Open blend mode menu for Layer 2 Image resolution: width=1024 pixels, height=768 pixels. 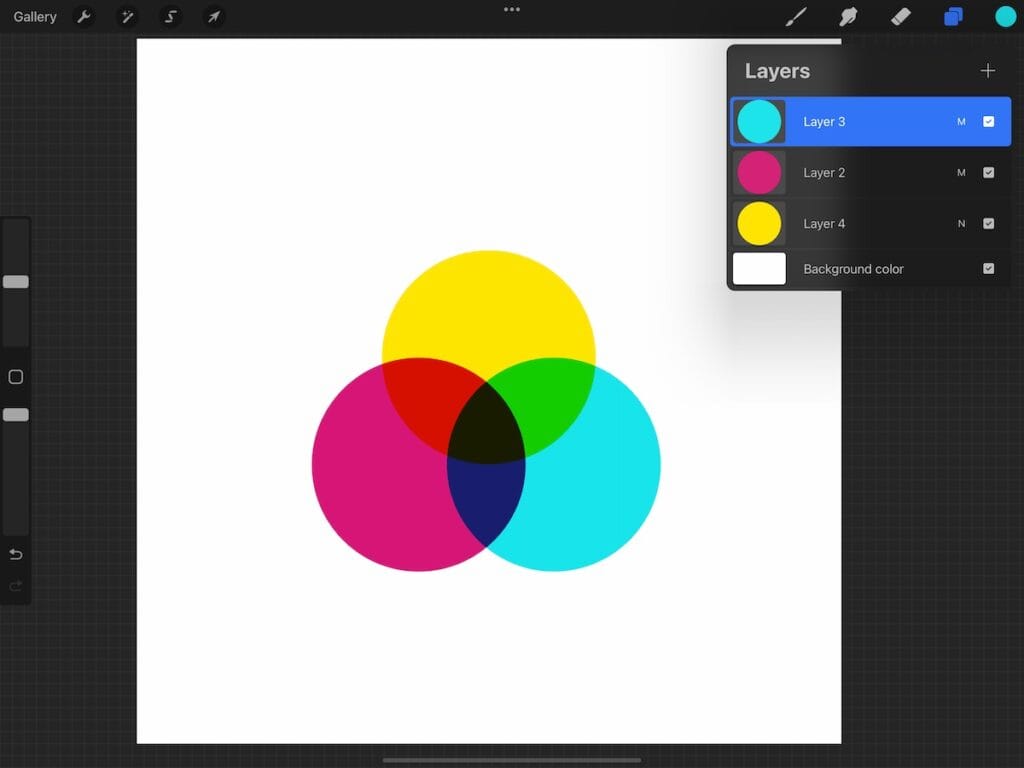[960, 172]
